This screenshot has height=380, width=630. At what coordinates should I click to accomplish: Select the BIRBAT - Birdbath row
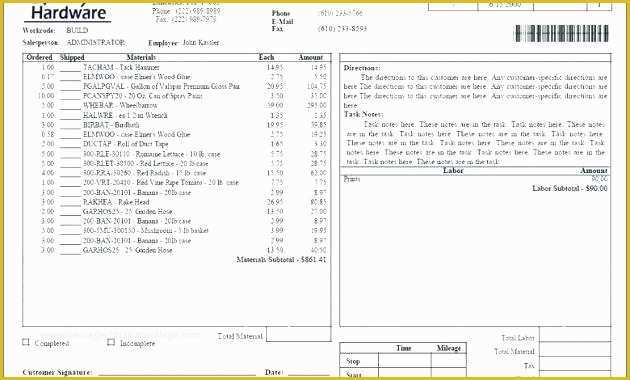(x=176, y=125)
